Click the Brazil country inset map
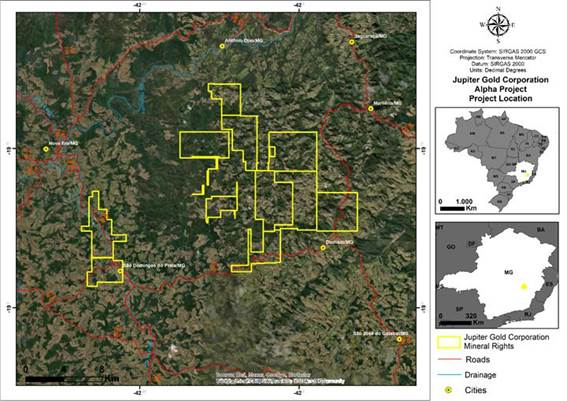567x401 pixels. [x=497, y=161]
